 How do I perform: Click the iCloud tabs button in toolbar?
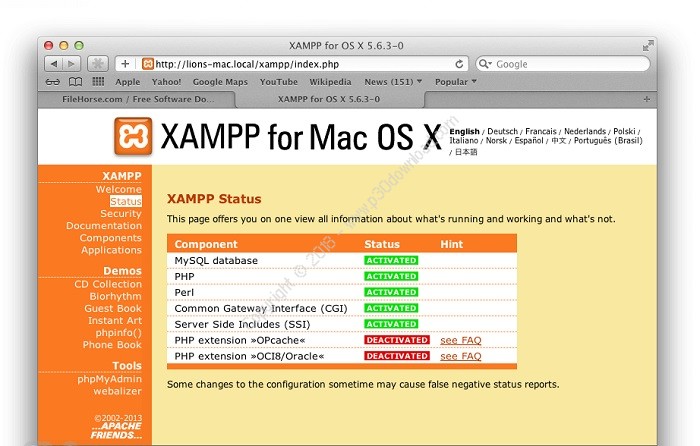click(x=98, y=64)
